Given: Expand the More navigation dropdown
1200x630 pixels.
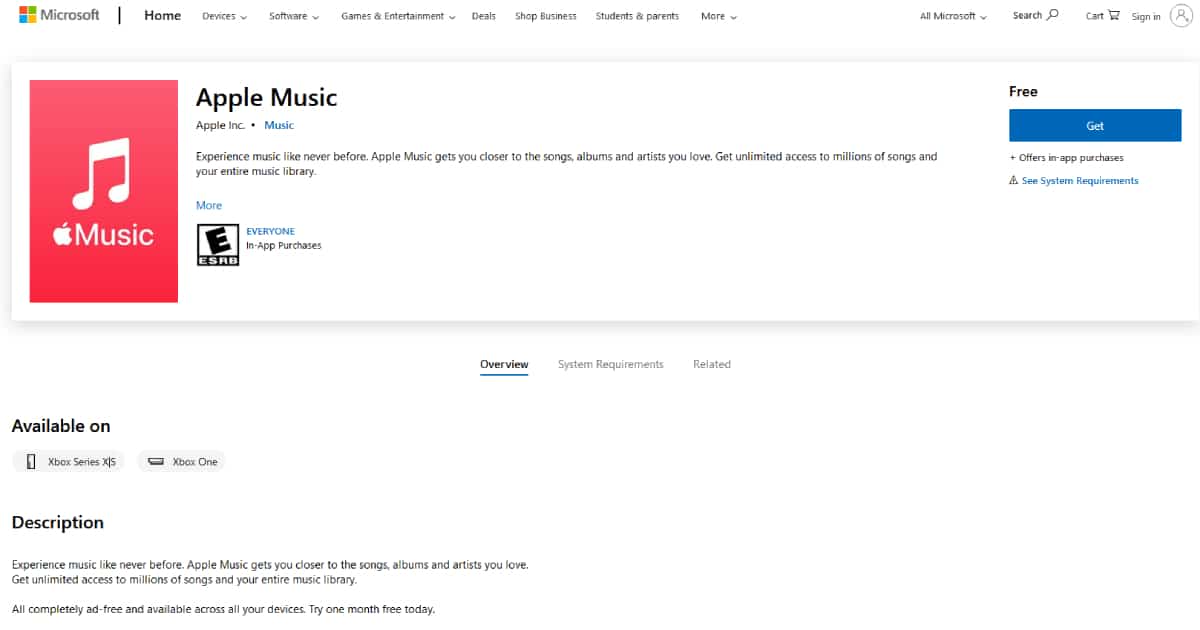Looking at the screenshot, I should [x=719, y=16].
